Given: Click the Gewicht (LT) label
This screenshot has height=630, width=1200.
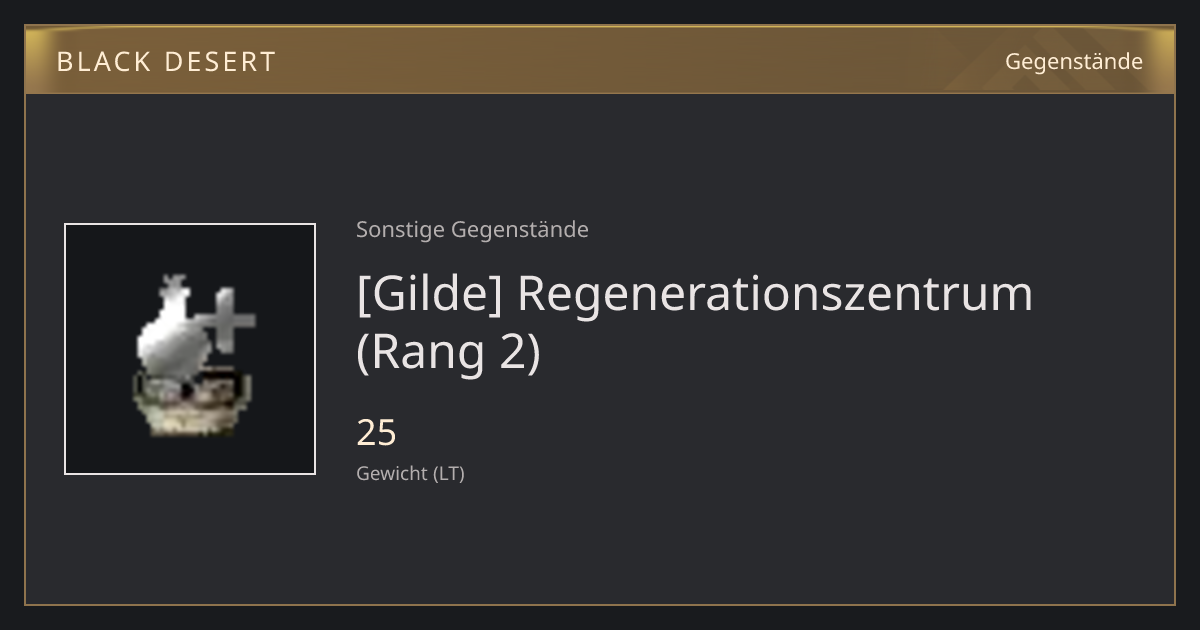Looking at the screenshot, I should point(410,474).
